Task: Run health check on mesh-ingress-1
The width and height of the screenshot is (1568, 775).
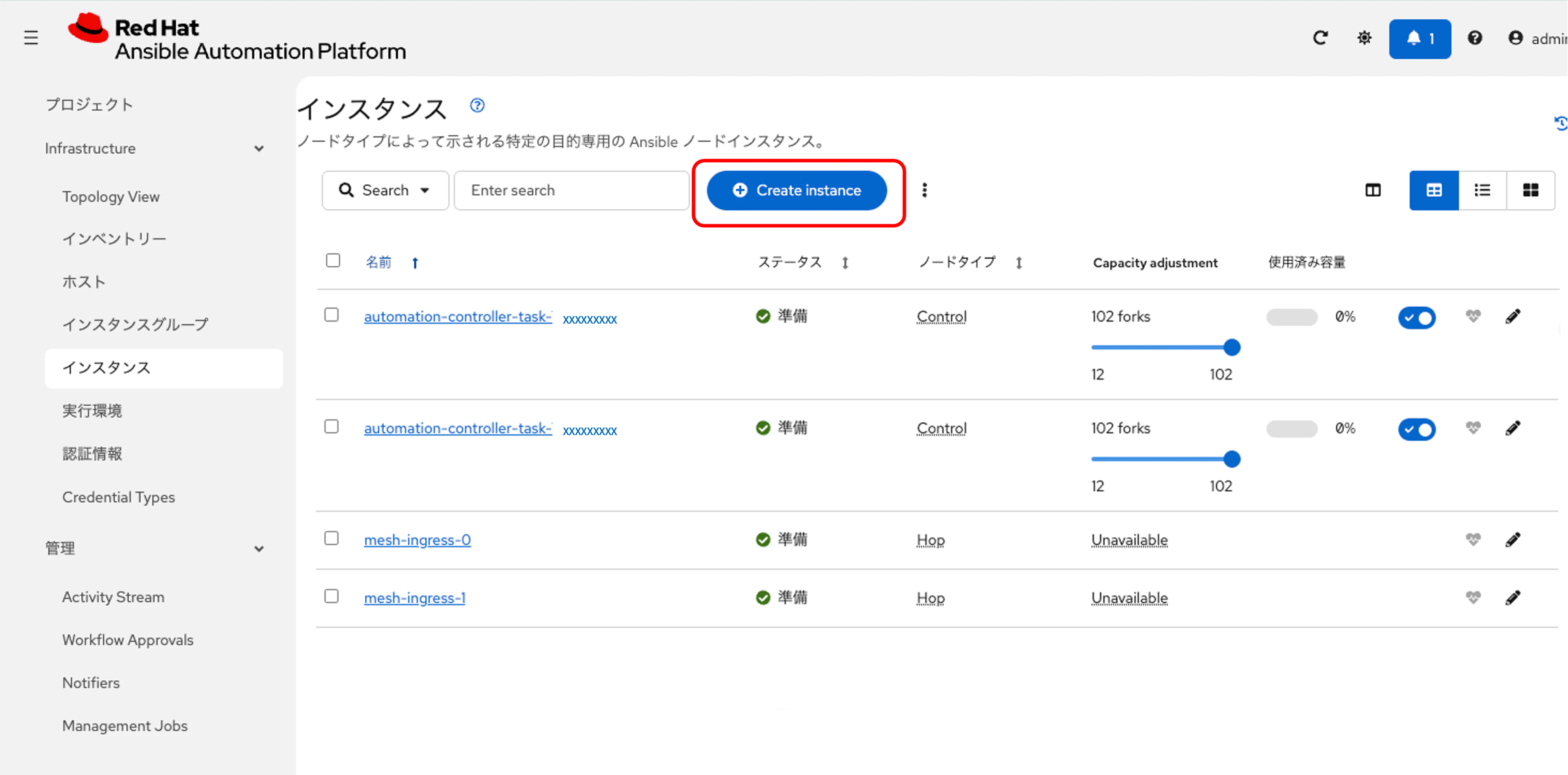Action: (1473, 597)
